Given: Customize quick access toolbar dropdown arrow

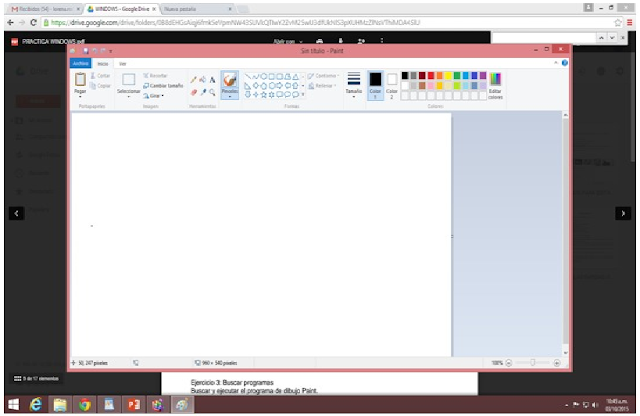Looking at the screenshot, I should [x=111, y=51].
